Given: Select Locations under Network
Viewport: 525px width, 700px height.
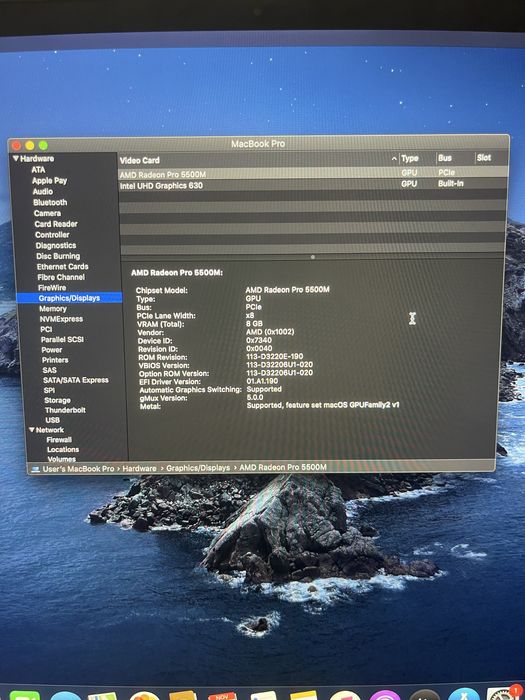Looking at the screenshot, I should [63, 450].
